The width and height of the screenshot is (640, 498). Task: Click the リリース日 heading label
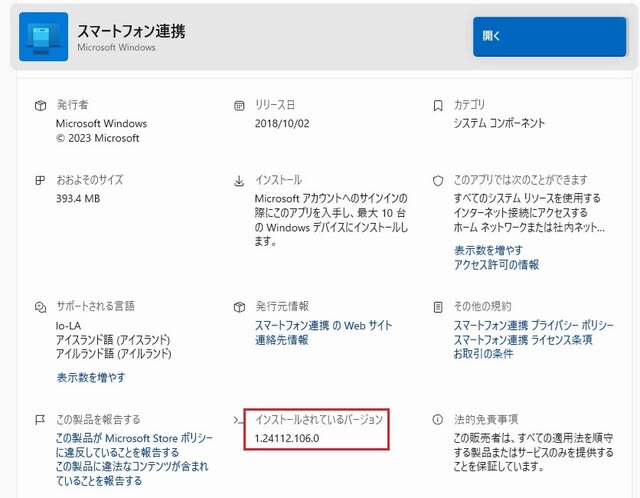pos(275,105)
